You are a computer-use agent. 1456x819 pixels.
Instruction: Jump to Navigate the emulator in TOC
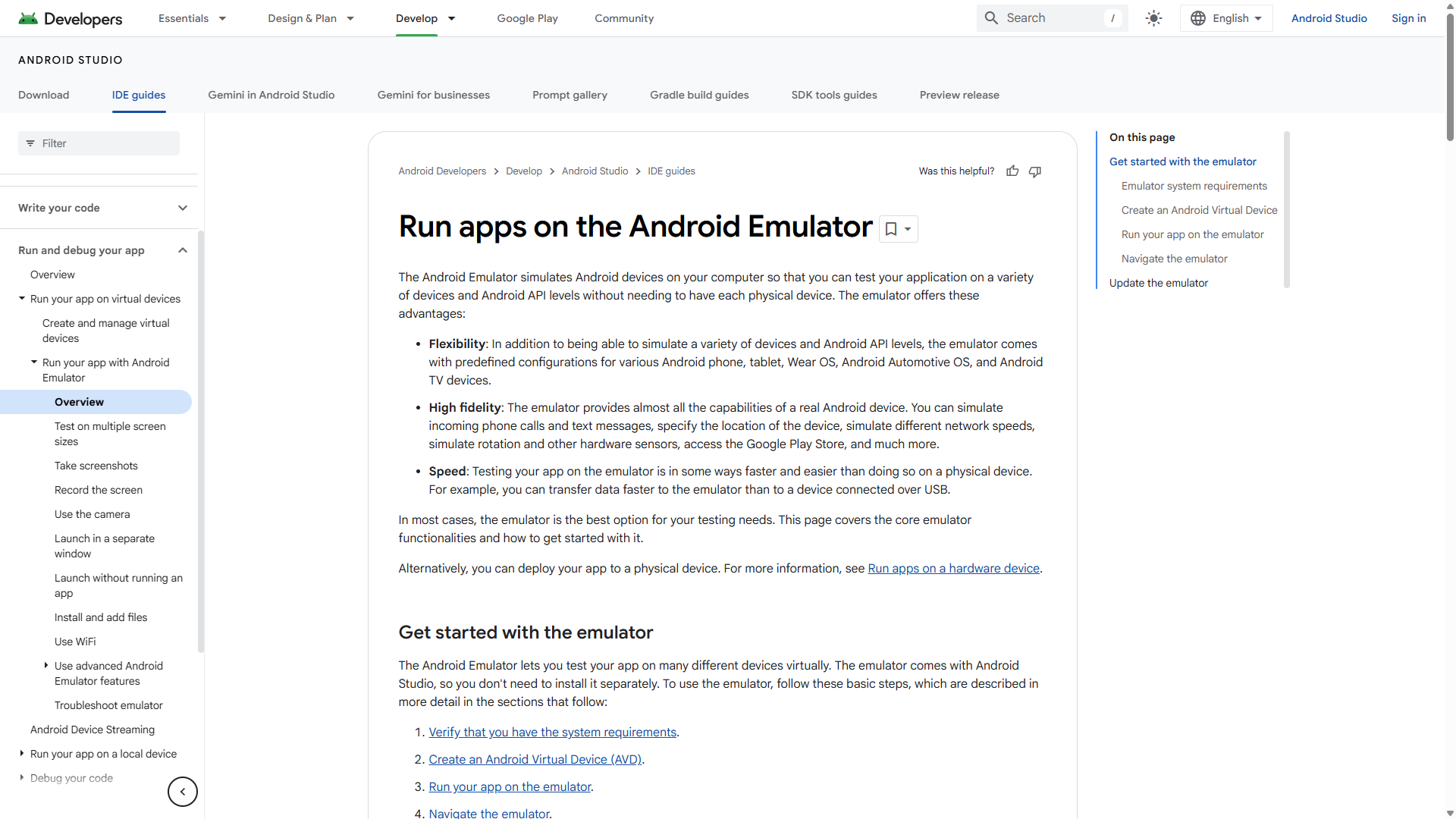click(x=1175, y=259)
